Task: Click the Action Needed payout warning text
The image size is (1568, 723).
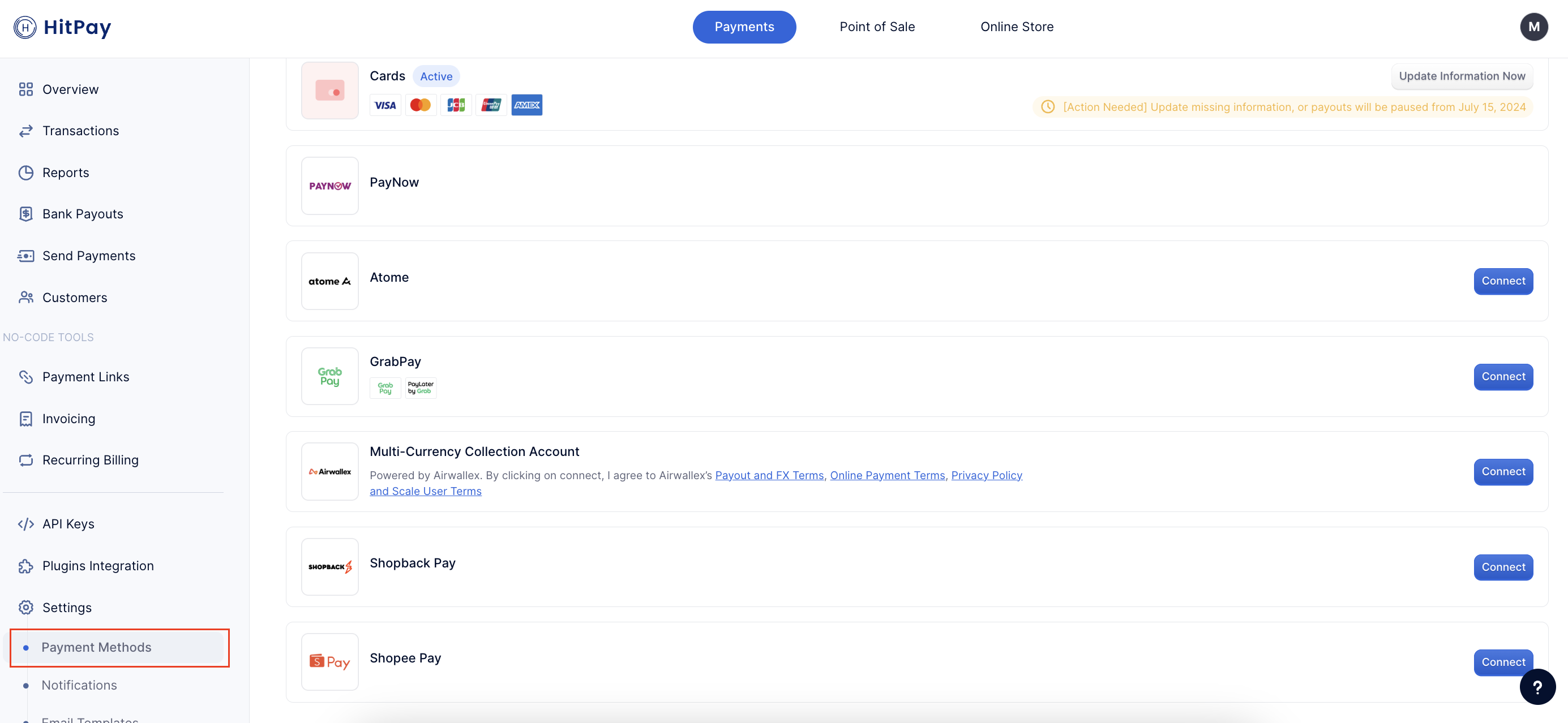Action: tap(1294, 107)
